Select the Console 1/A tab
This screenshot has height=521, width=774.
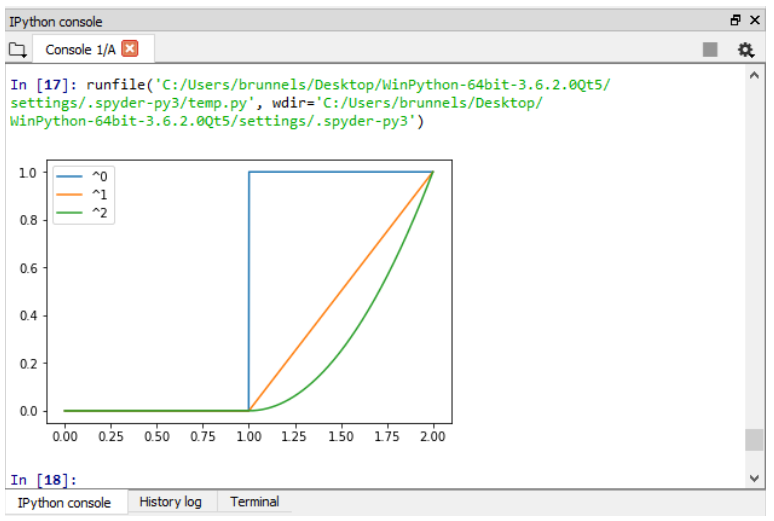[93, 49]
